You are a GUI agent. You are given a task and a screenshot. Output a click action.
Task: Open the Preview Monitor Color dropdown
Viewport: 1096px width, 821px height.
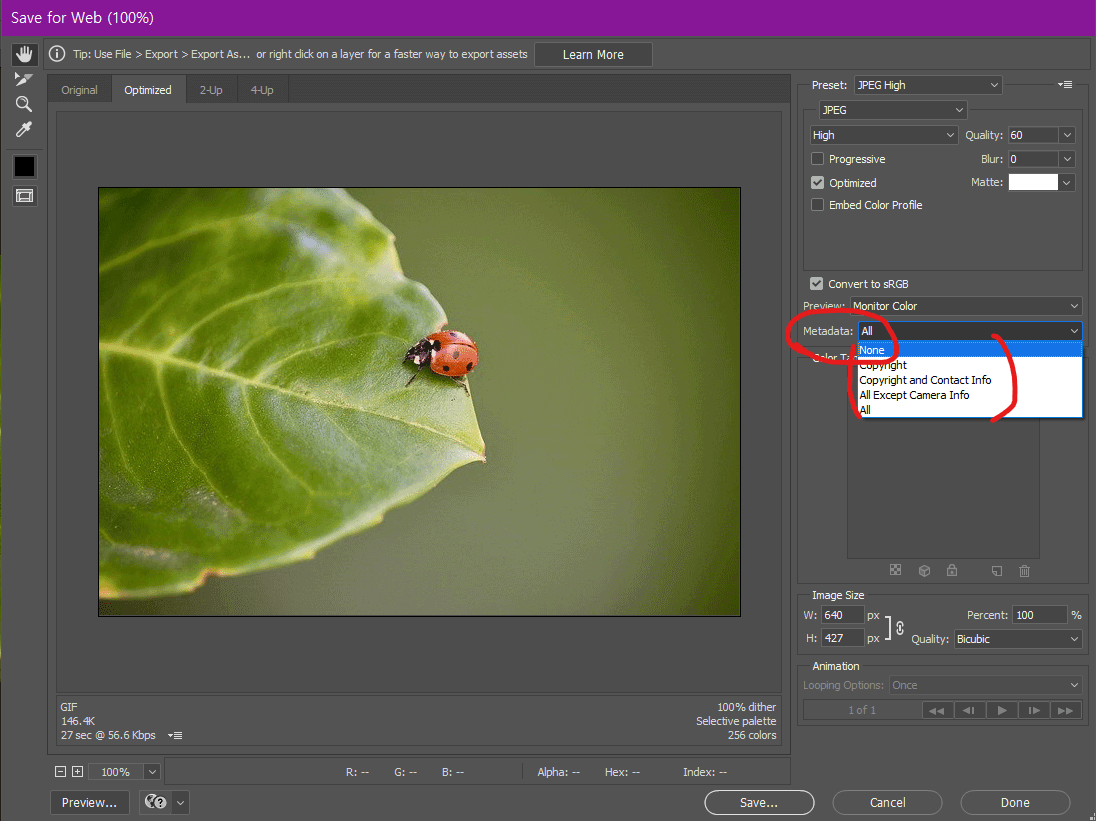(965, 306)
